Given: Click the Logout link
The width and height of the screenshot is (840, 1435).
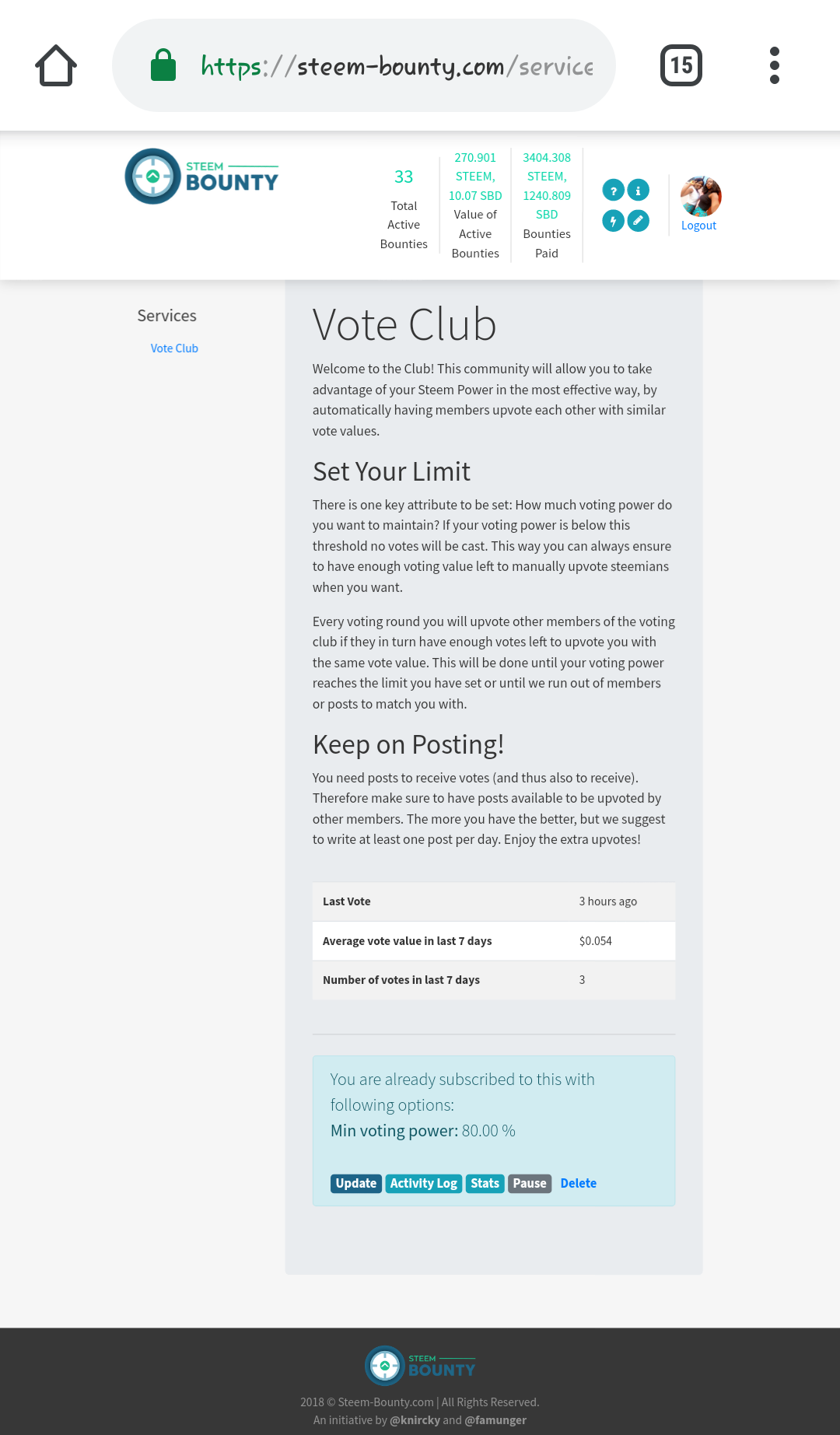Looking at the screenshot, I should pyautogui.click(x=698, y=226).
